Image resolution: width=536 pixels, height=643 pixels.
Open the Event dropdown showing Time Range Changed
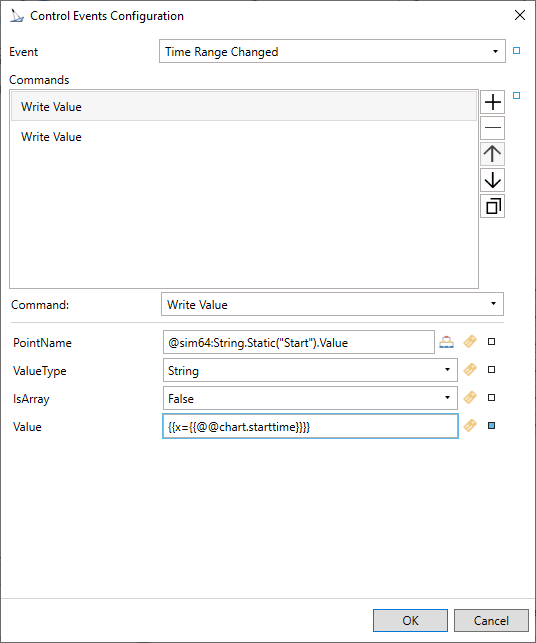click(x=332, y=51)
